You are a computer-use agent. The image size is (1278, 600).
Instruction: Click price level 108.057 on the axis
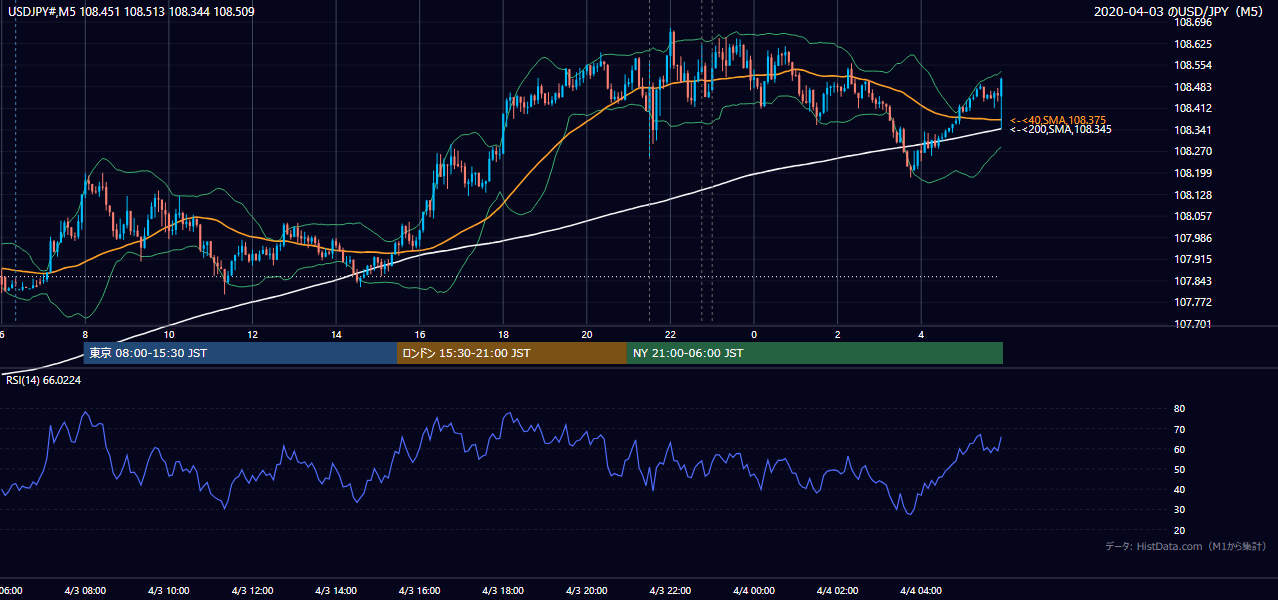1193,216
